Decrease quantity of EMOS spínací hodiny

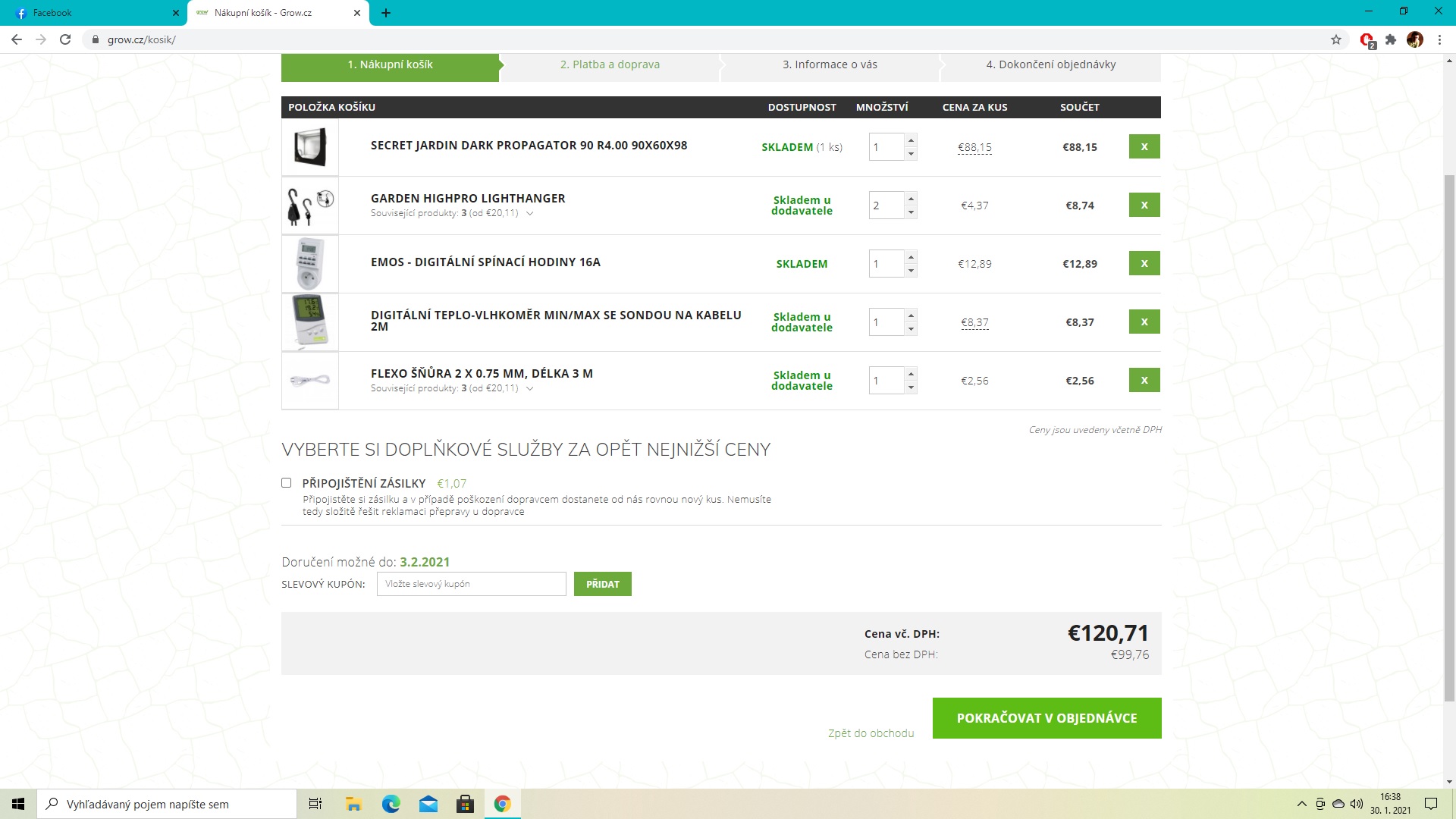point(911,271)
